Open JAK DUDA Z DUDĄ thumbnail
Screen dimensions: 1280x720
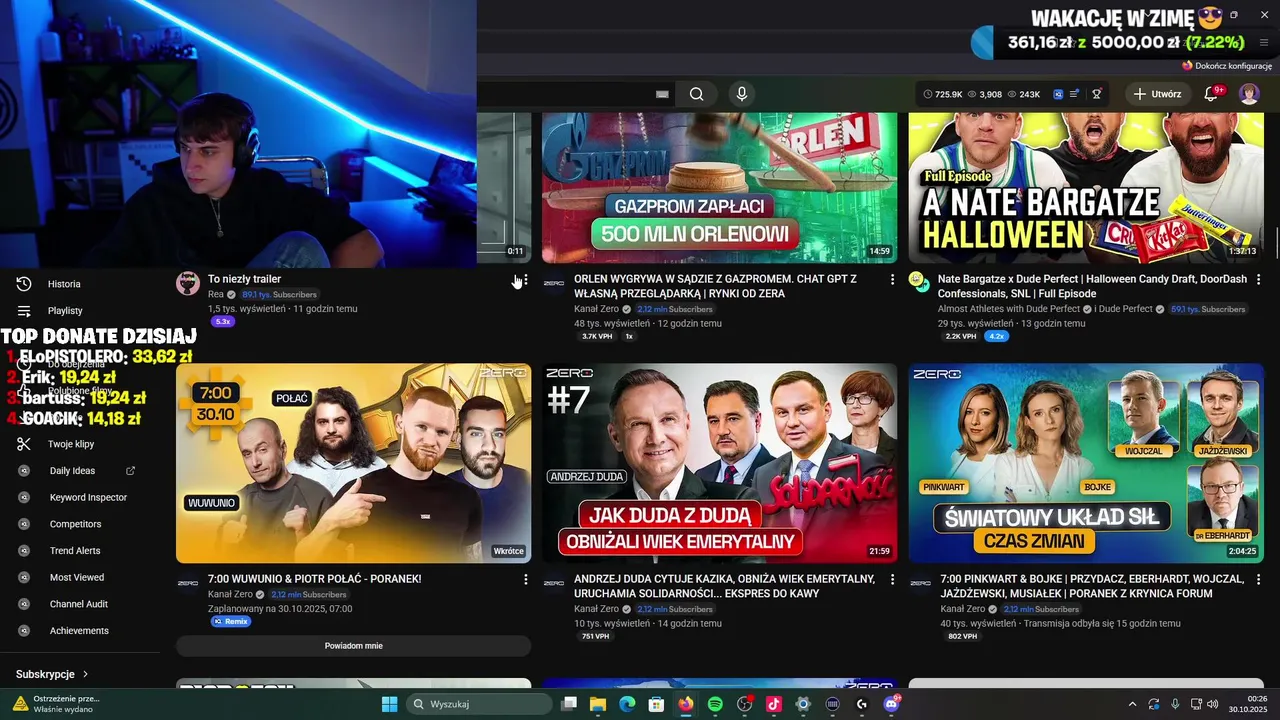719,463
